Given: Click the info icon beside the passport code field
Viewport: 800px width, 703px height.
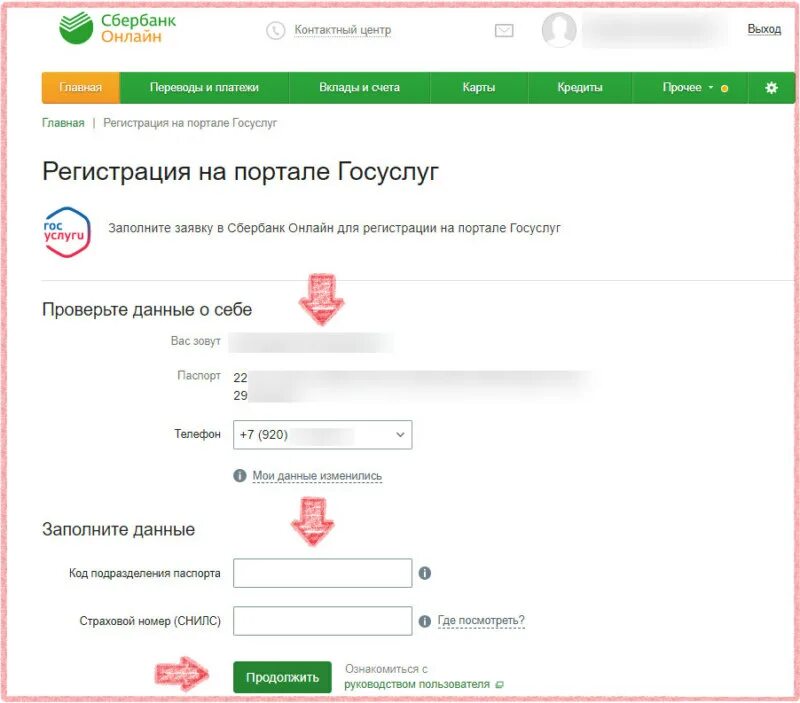Looking at the screenshot, I should pos(424,573).
